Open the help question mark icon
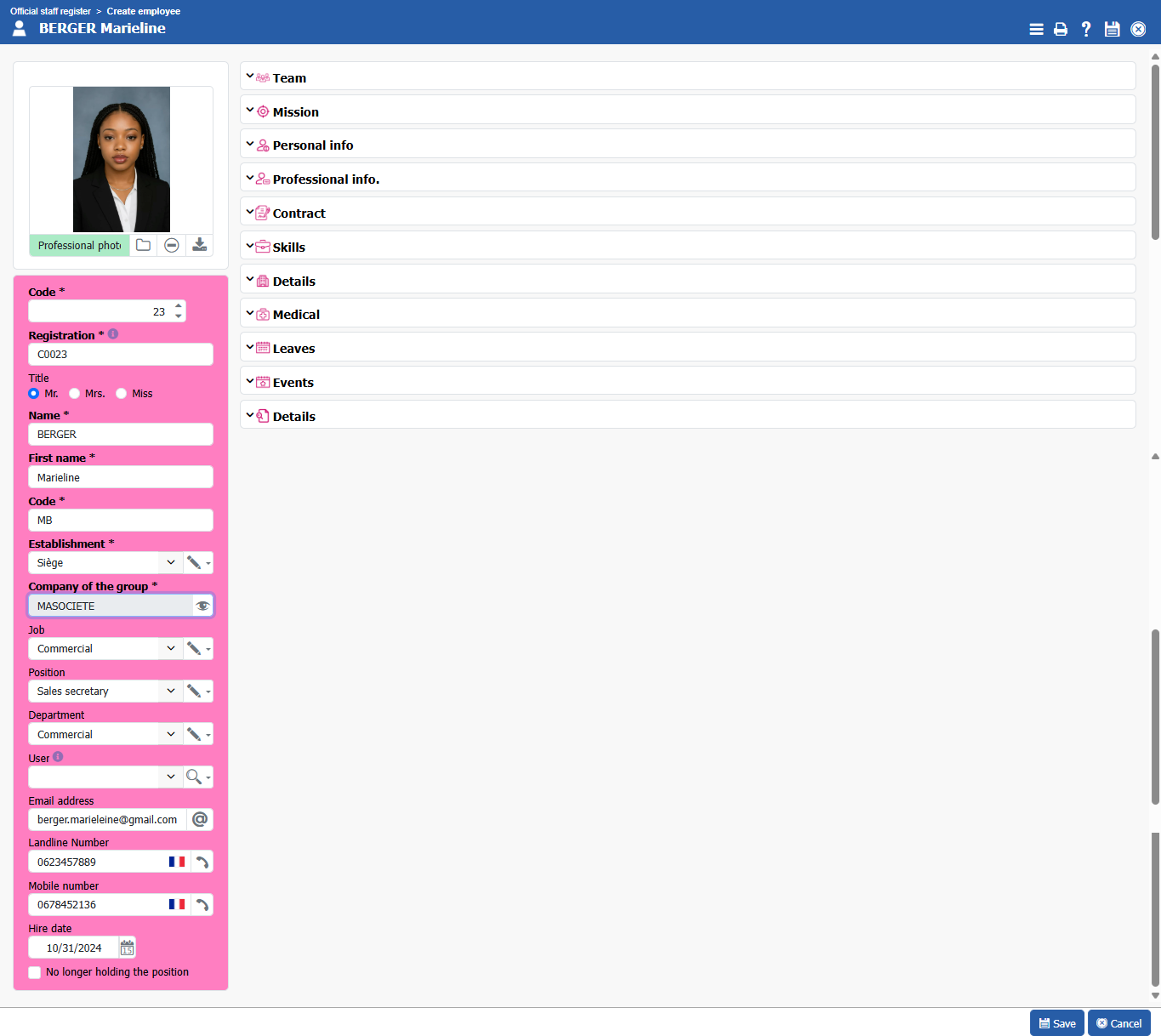 (x=1086, y=29)
